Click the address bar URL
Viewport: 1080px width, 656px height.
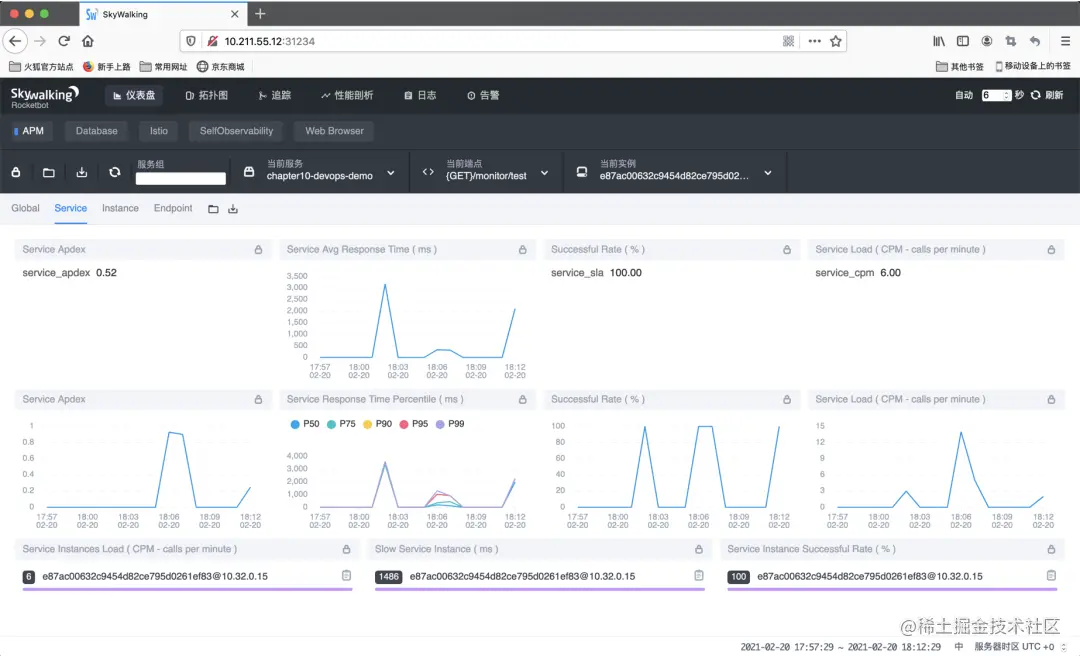[x=269, y=41]
